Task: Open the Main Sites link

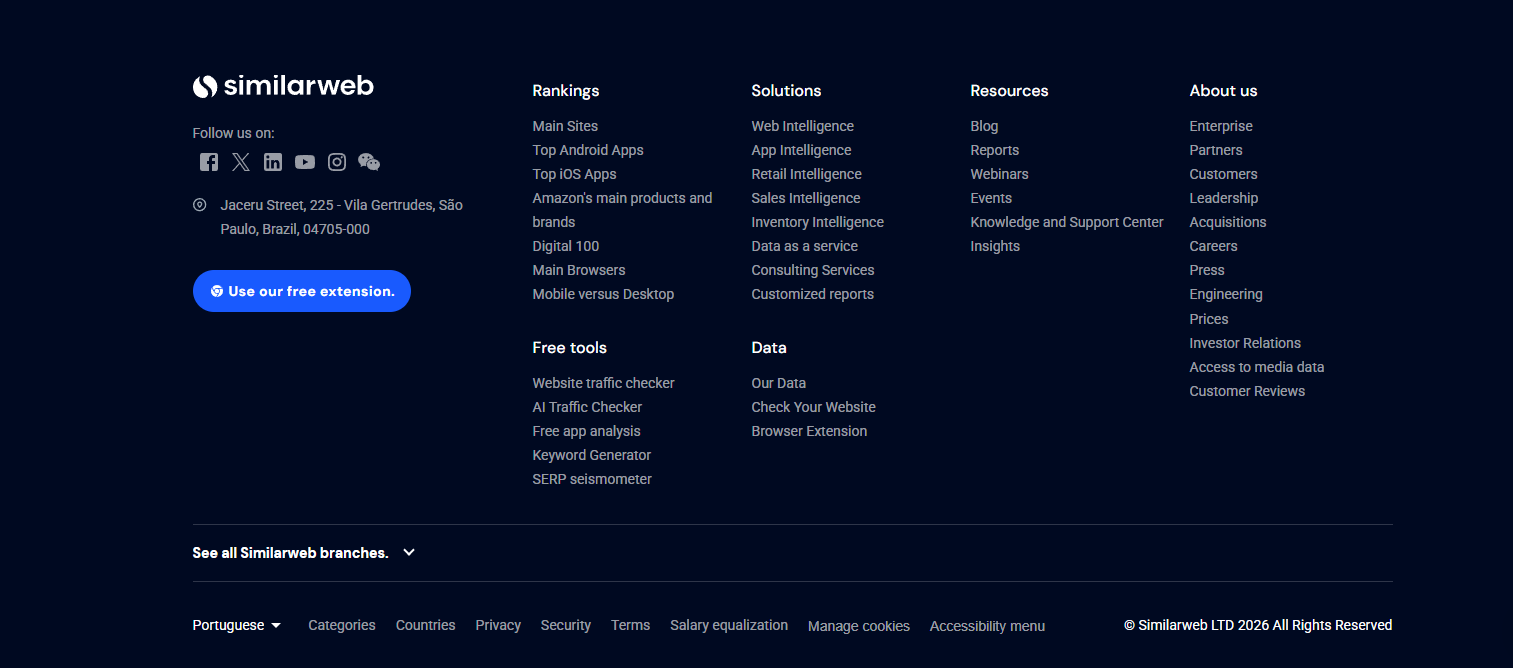Action: pyautogui.click(x=565, y=126)
